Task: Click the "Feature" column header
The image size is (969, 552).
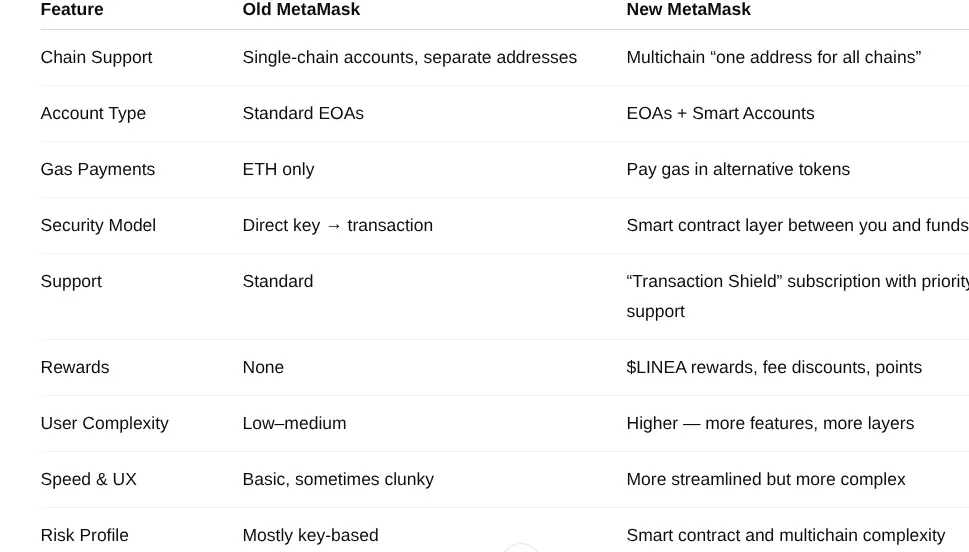Action: tap(72, 10)
